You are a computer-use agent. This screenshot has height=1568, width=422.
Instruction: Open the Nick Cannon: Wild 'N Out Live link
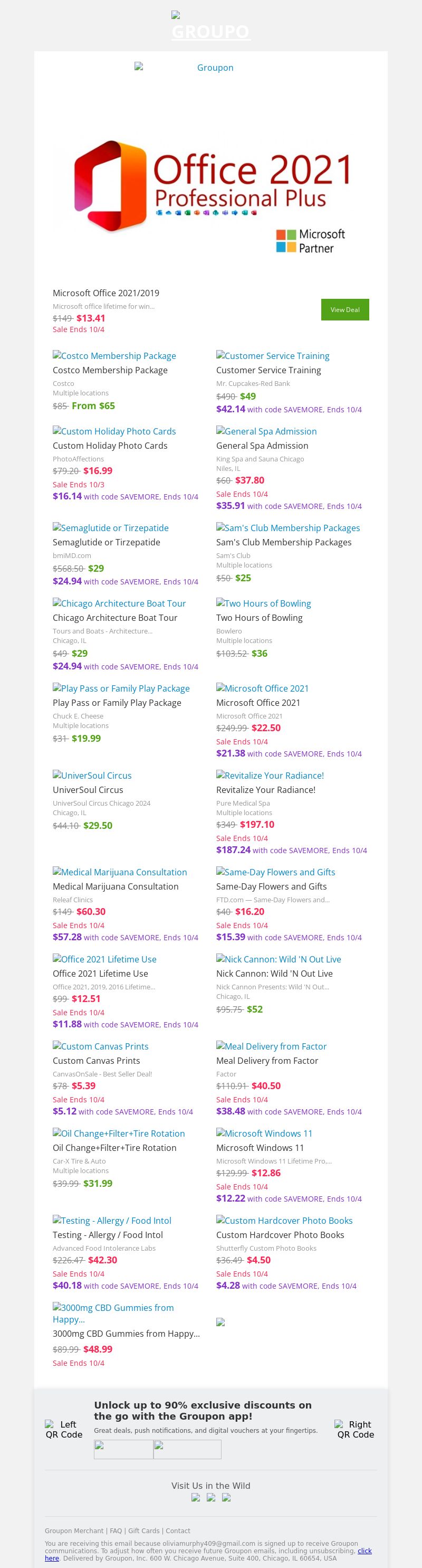(279, 959)
